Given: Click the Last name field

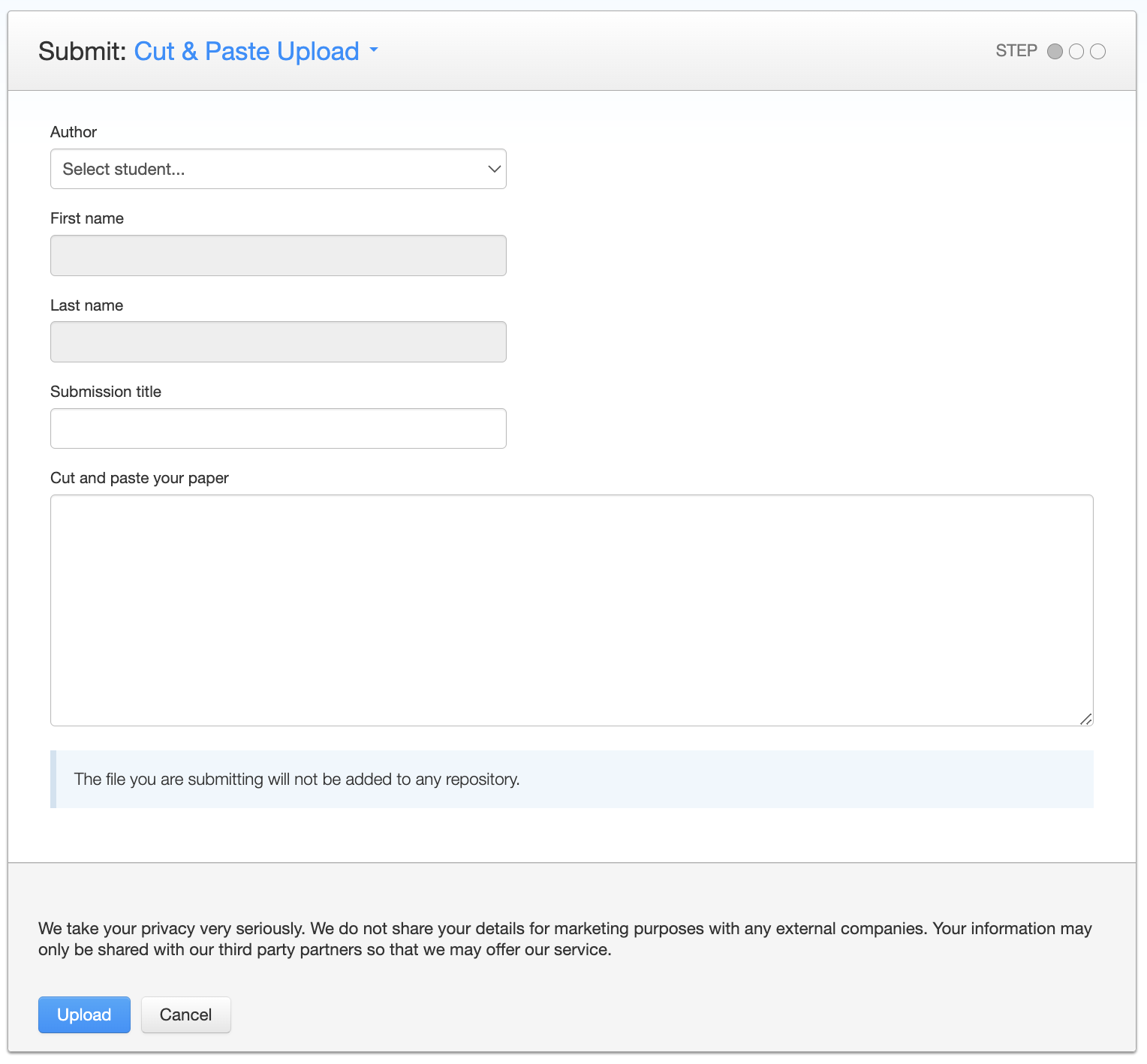Looking at the screenshot, I should click(x=278, y=342).
